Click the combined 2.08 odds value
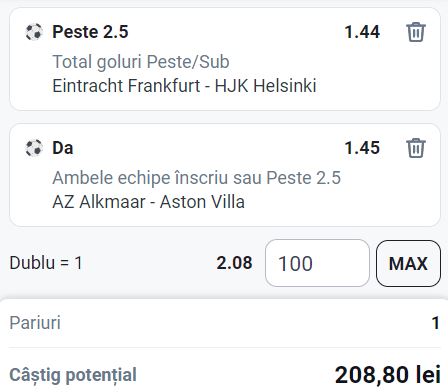Screen dimensions: 448x392 (234, 263)
